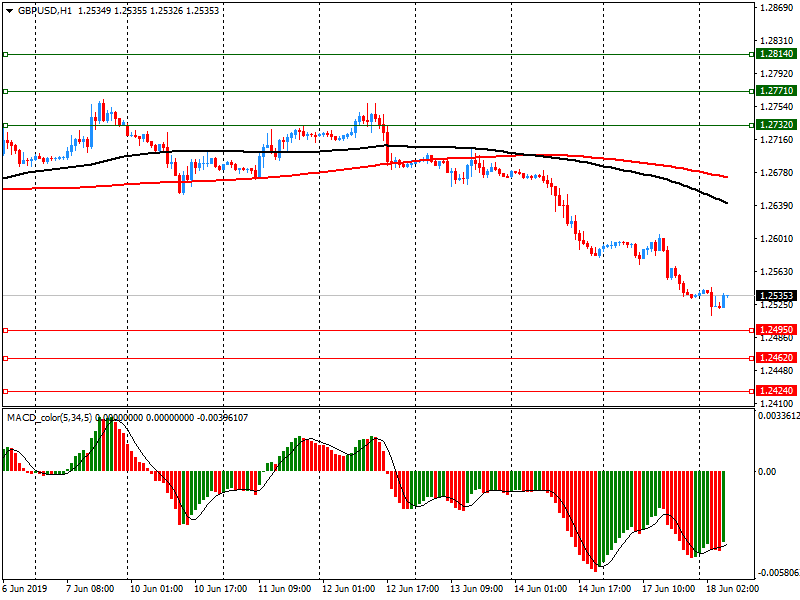Select the 1.24240 red support level label
The width and height of the screenshot is (800, 600).
pos(776,391)
